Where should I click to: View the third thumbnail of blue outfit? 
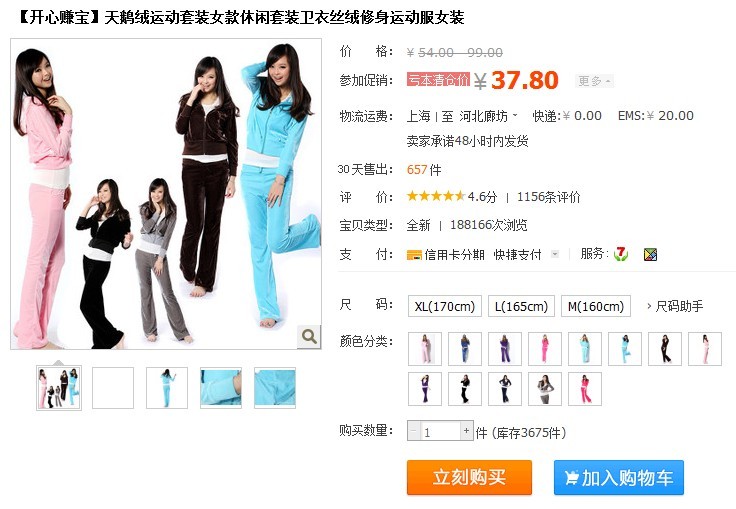tap(167, 388)
